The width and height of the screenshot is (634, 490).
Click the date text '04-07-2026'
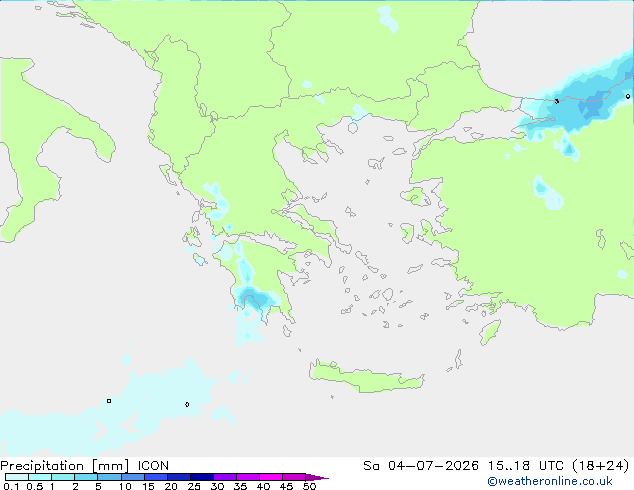(x=433, y=466)
